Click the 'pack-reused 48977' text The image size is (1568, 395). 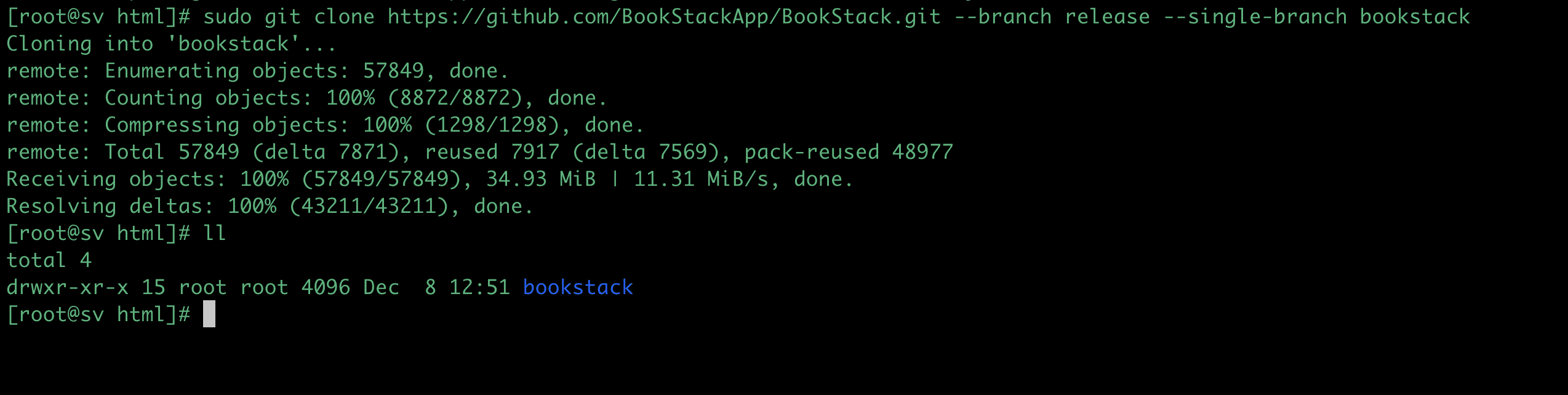tap(849, 152)
